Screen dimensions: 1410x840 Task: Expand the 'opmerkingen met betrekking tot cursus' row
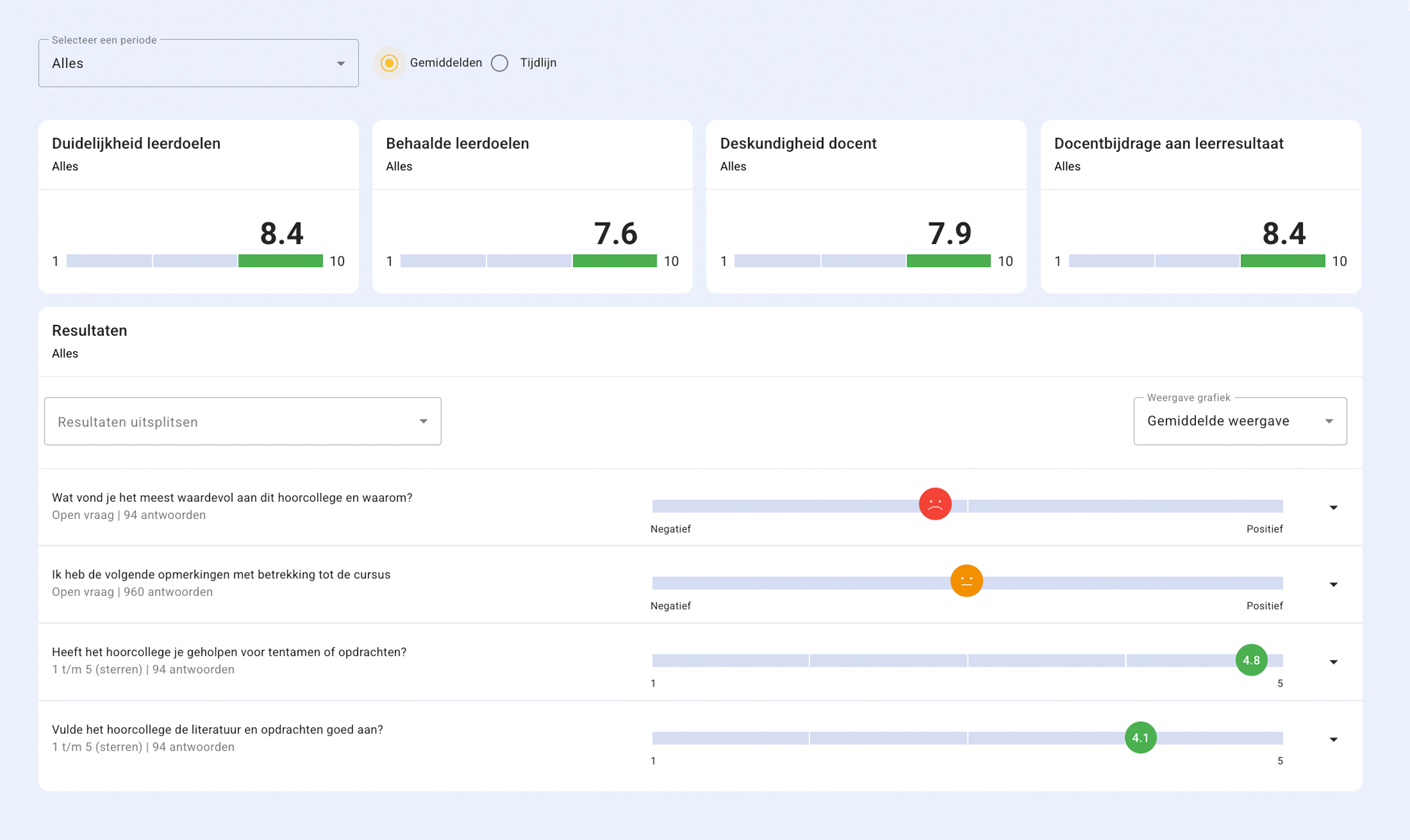click(x=1333, y=585)
